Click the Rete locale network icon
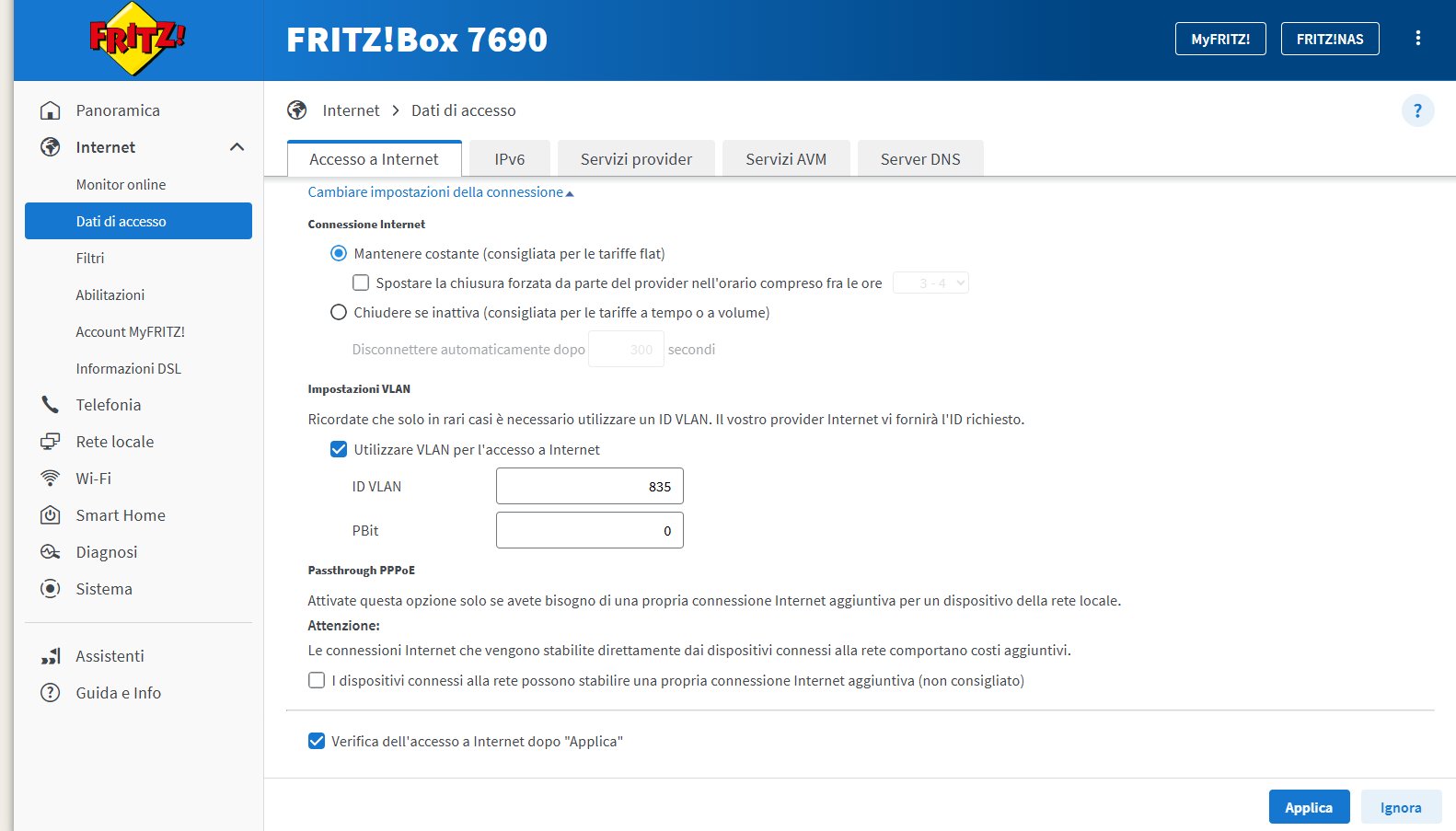Viewport: 1456px width, 831px height. 51,442
